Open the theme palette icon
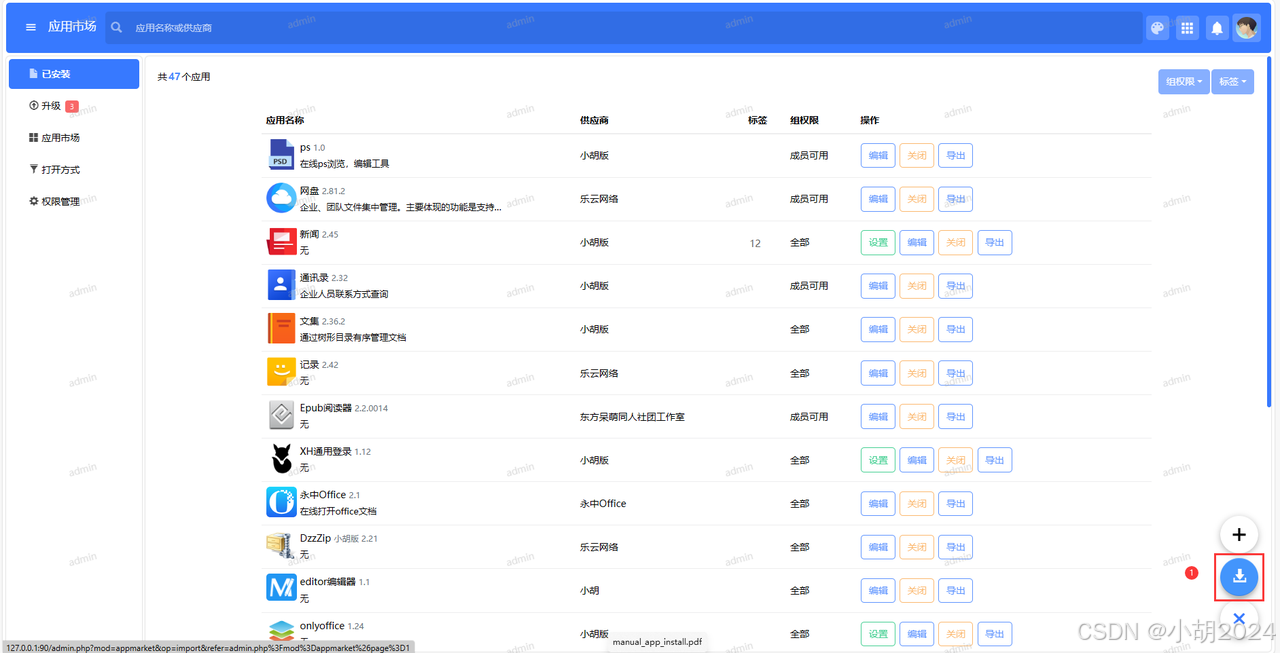 [x=1157, y=28]
